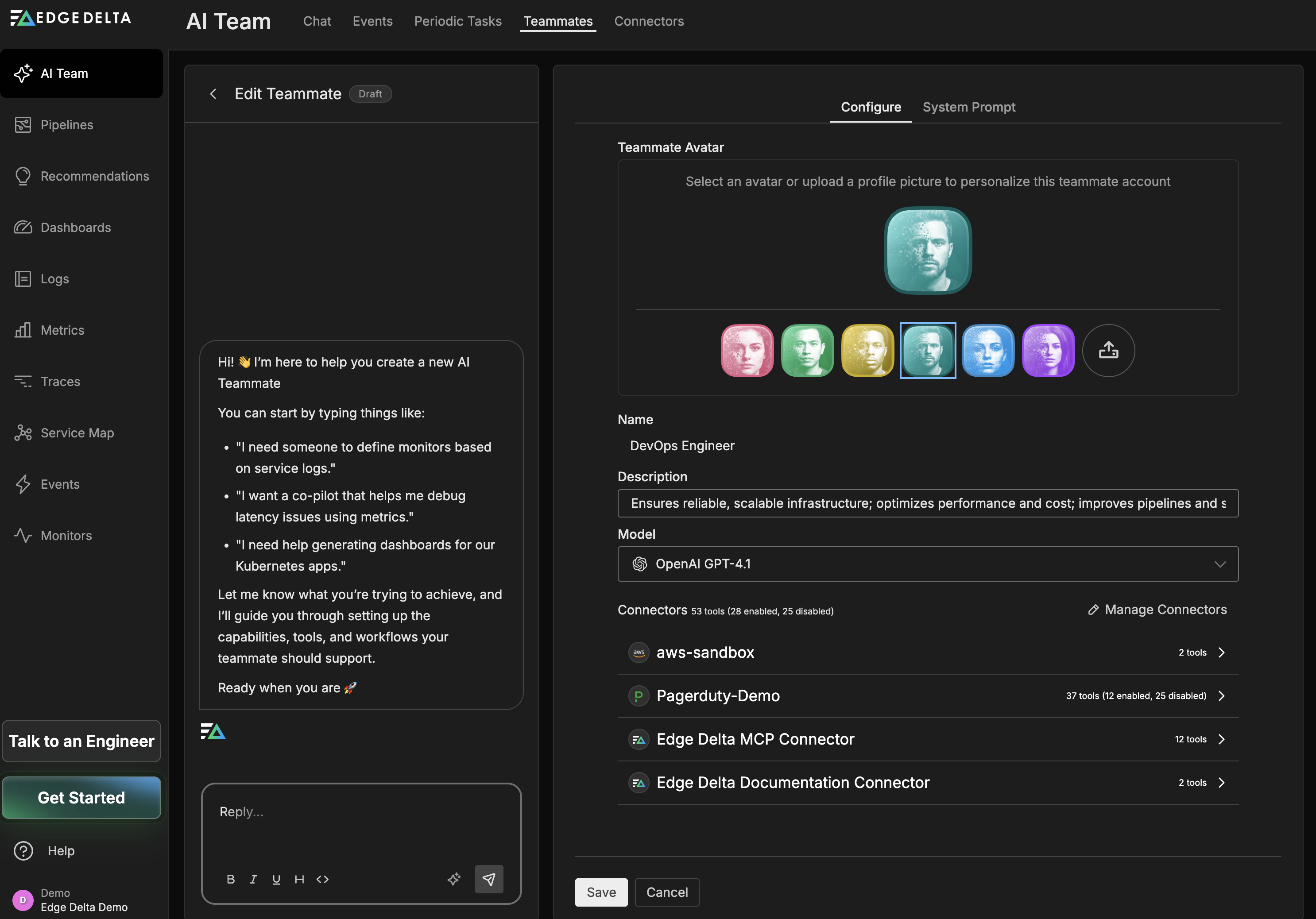
Task: Expand the Pagerduty-Demo connector
Action: click(x=1221, y=695)
